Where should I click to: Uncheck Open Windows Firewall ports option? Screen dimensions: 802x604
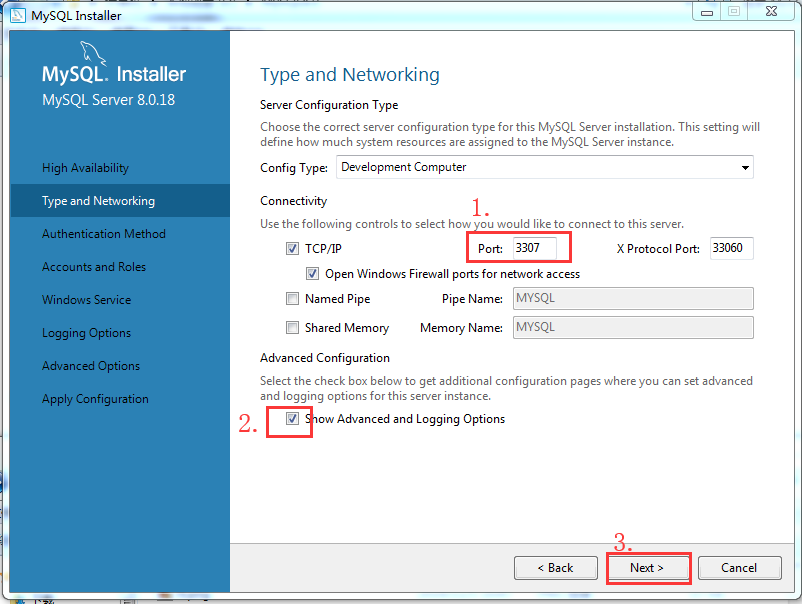[x=313, y=273]
